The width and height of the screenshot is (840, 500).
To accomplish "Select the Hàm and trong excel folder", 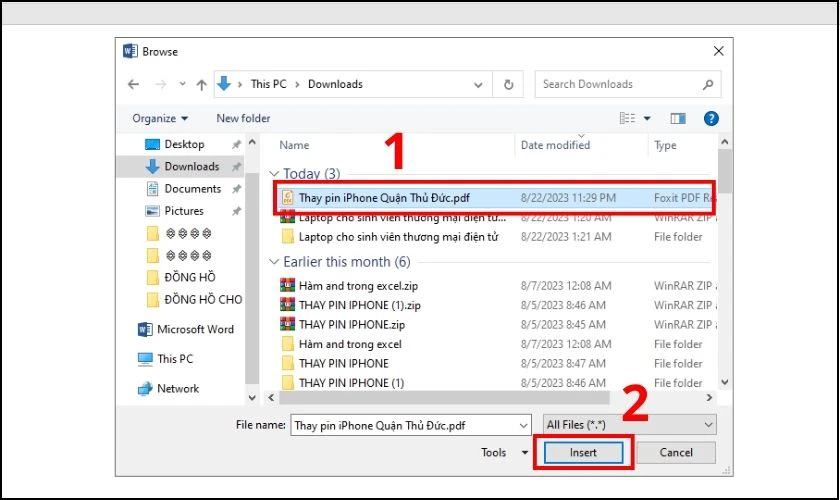I will tap(350, 344).
